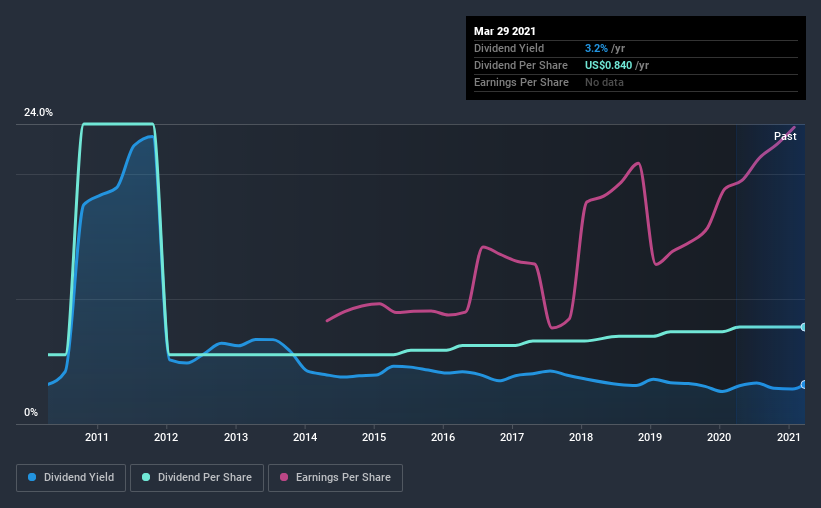Image resolution: width=821 pixels, height=508 pixels.
Task: Toggle the Dividend Yield legend button
Action: (71, 478)
